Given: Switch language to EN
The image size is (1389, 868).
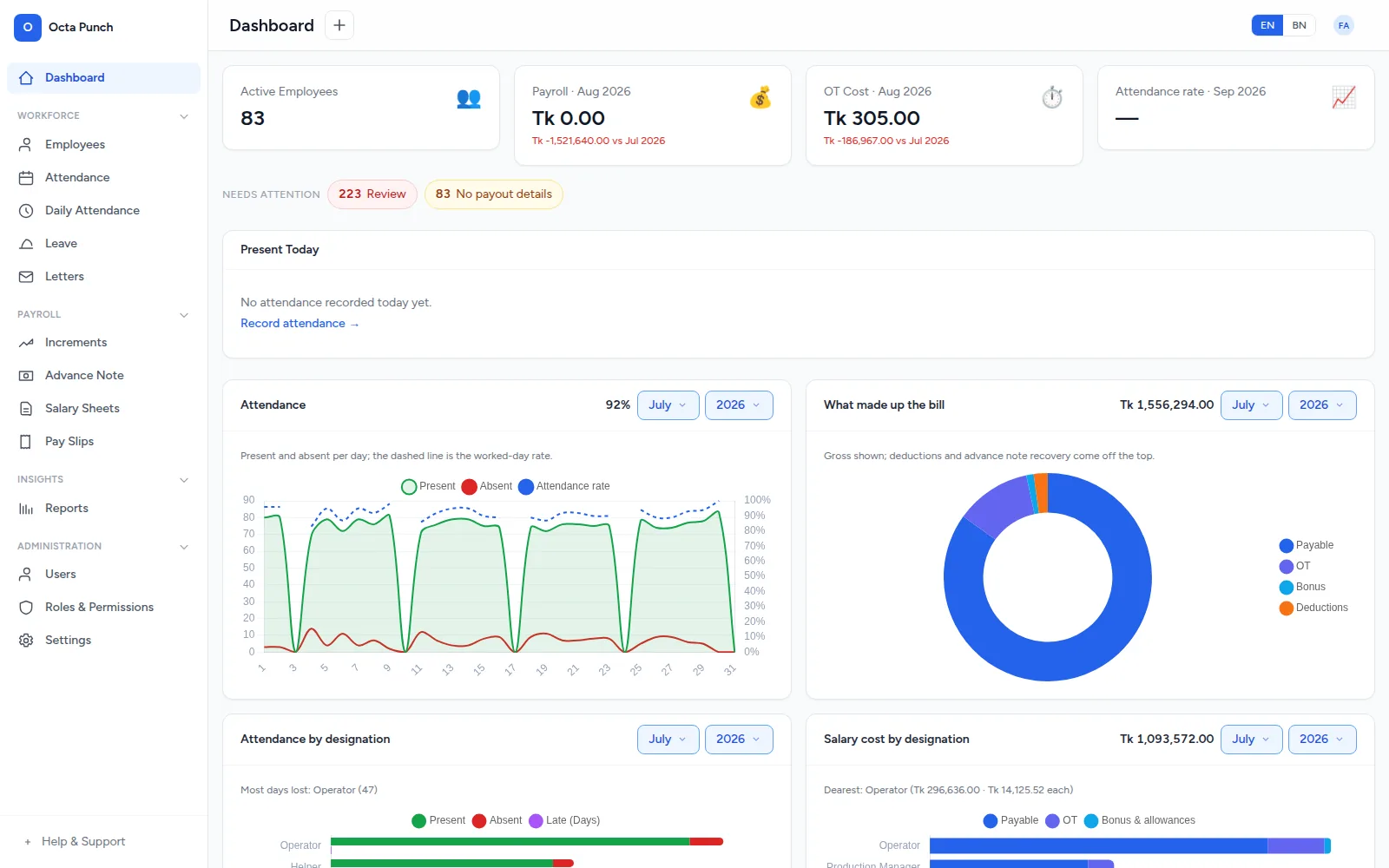Looking at the screenshot, I should (x=1267, y=25).
